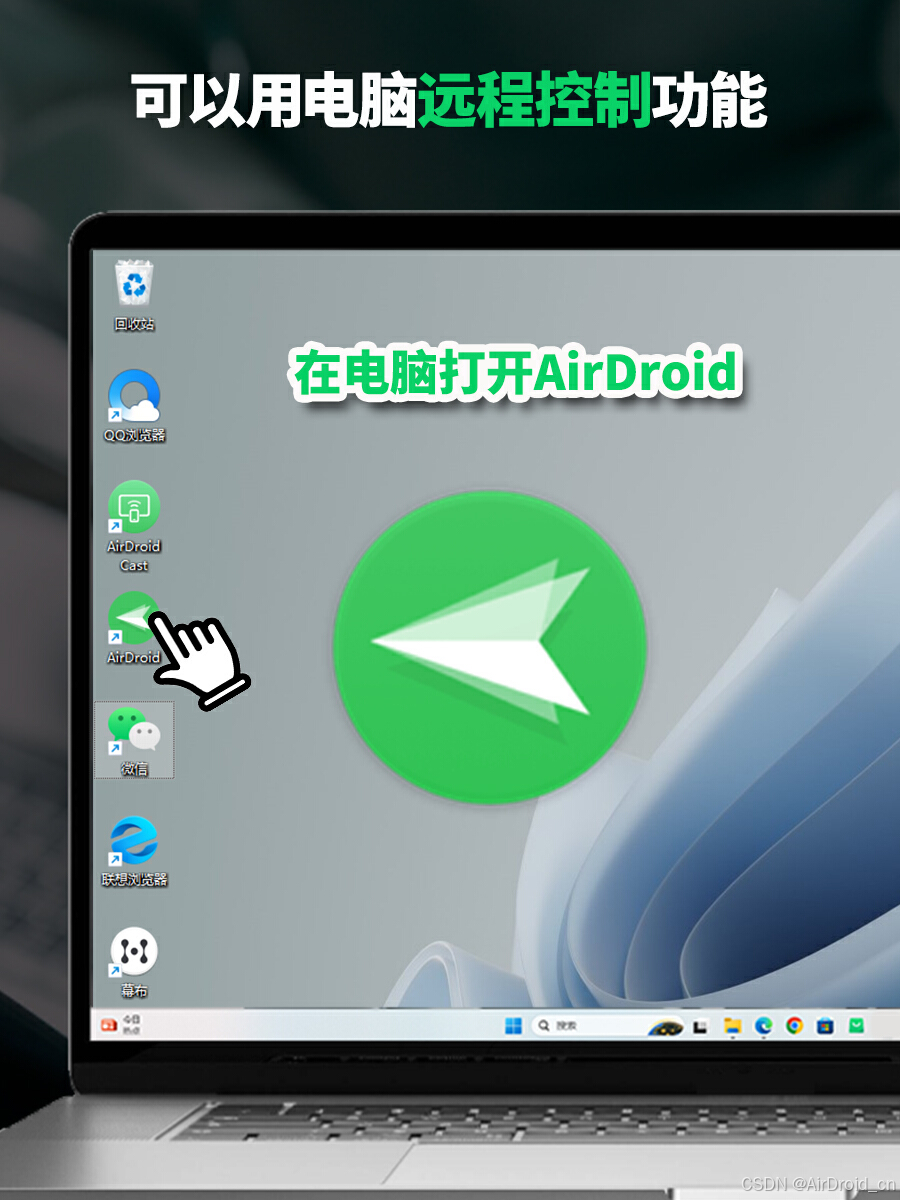
Task: Open the black square taskbar icon
Action: pyautogui.click(x=700, y=1026)
